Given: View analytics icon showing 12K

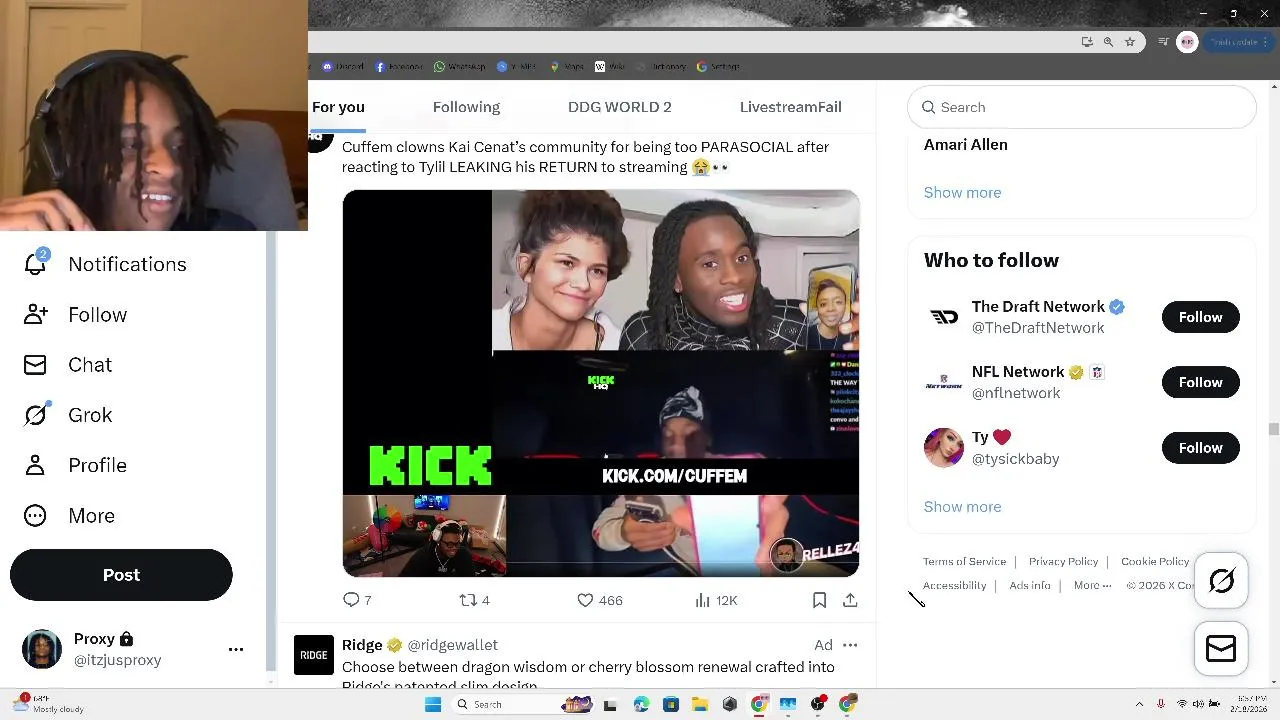Looking at the screenshot, I should click(702, 600).
